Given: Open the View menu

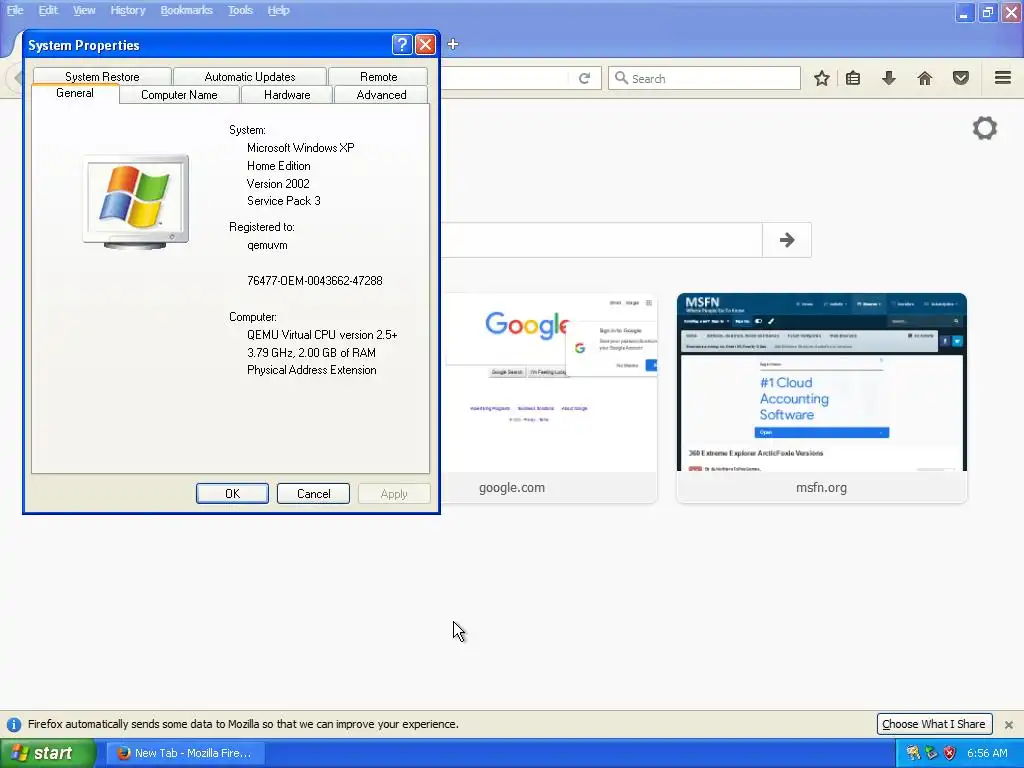Looking at the screenshot, I should click(x=84, y=10).
